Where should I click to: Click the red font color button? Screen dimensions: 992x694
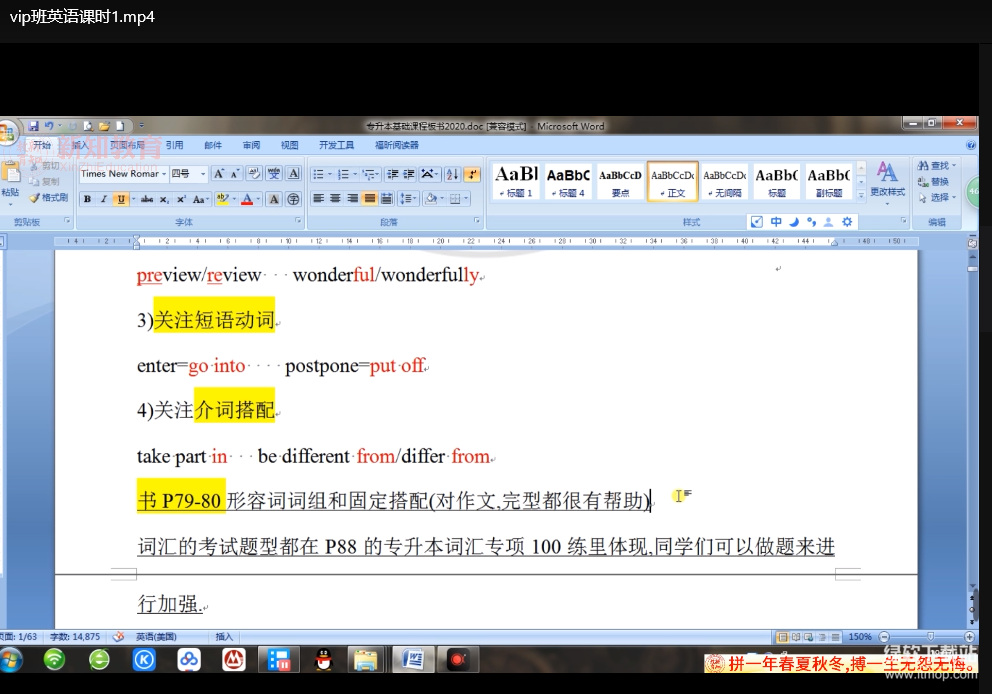pos(247,199)
